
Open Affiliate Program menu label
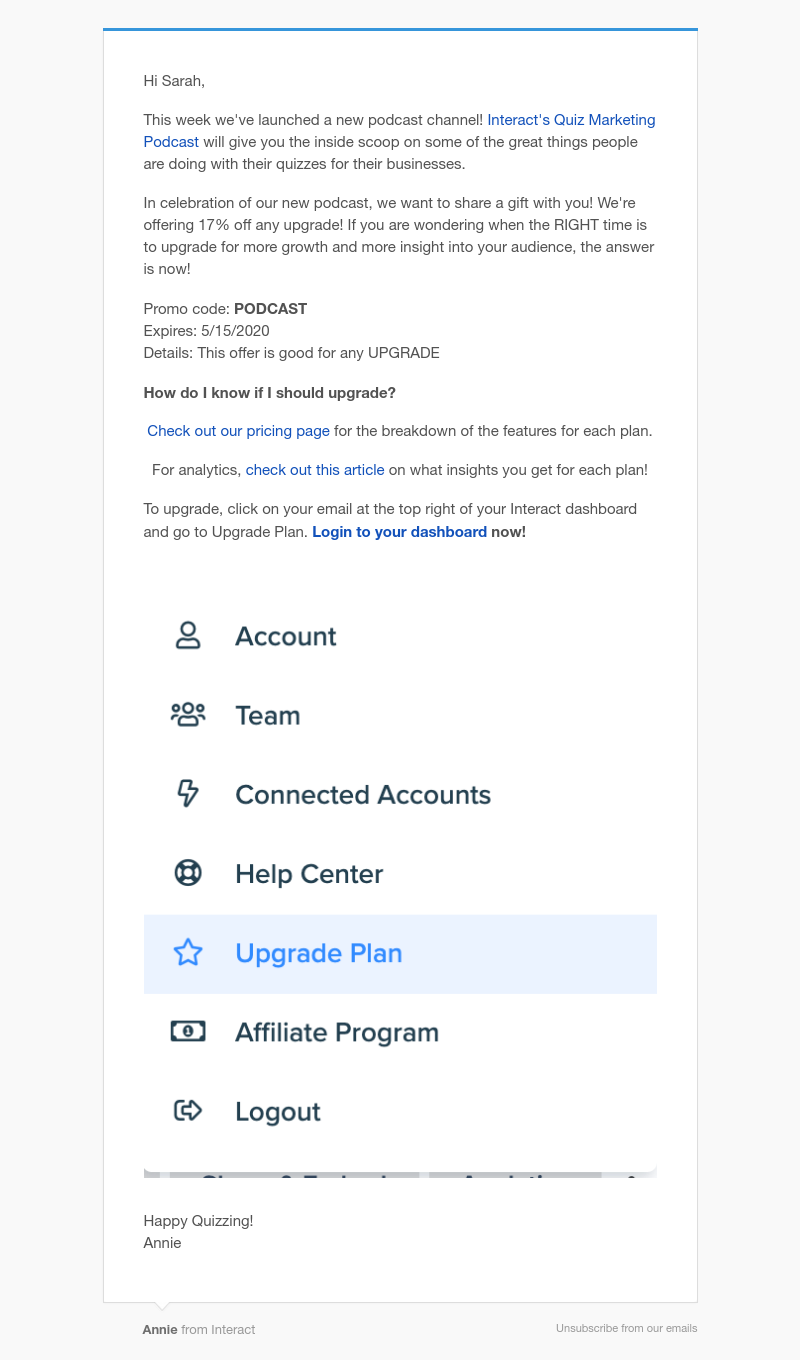[x=337, y=1032]
